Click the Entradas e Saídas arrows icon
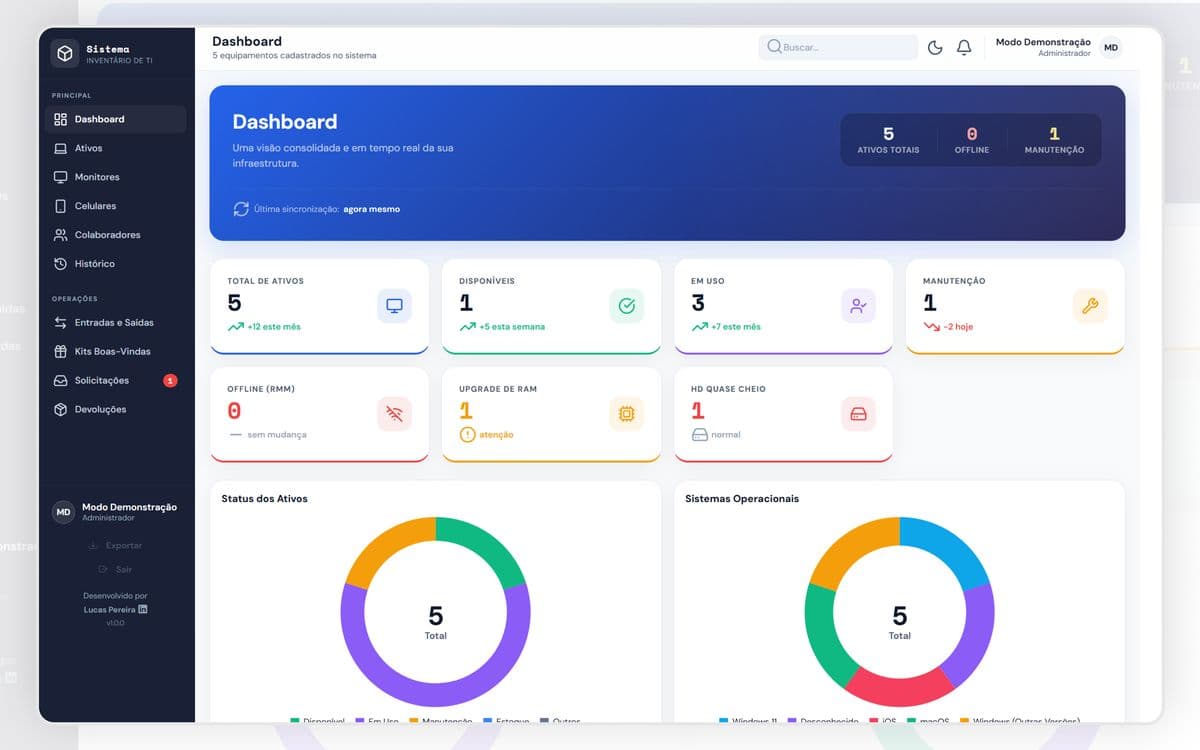This screenshot has height=750, width=1200. [x=60, y=323]
